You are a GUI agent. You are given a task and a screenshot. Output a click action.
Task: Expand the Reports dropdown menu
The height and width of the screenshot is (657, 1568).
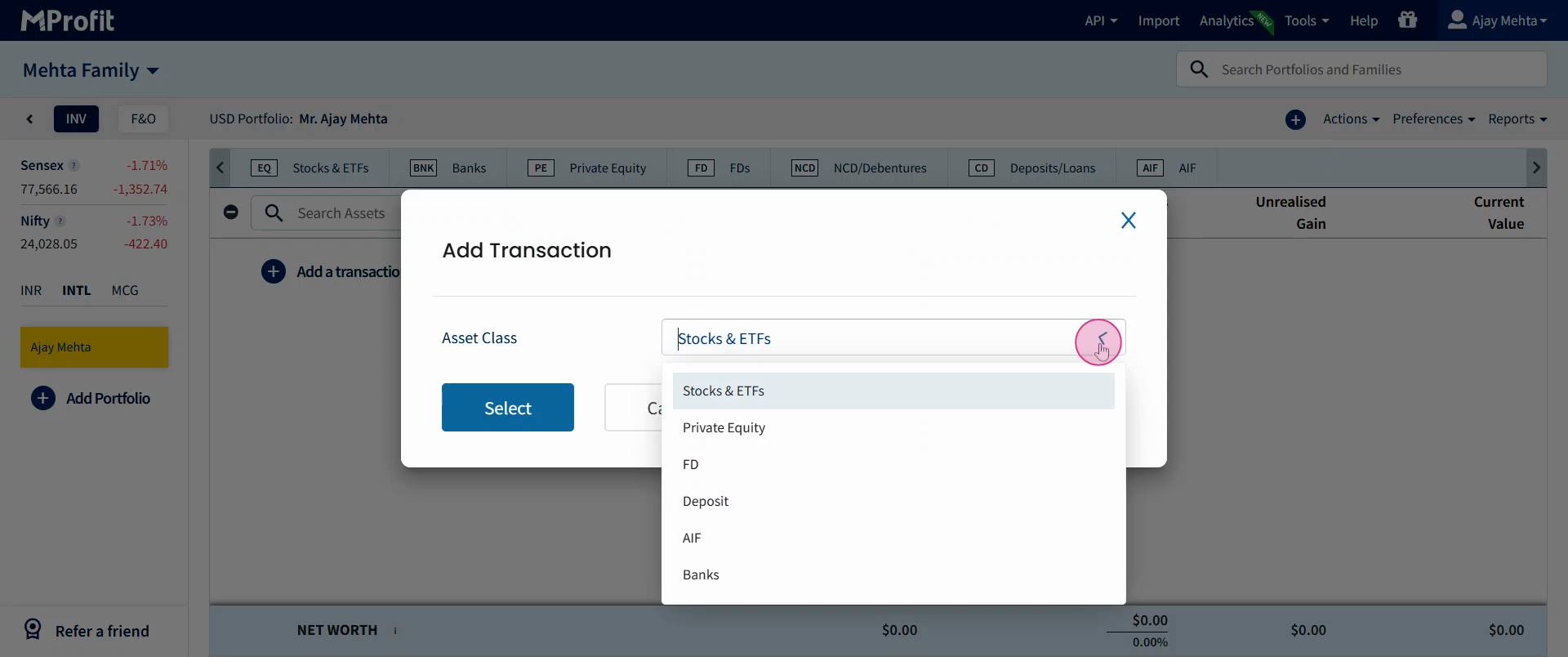point(1517,118)
